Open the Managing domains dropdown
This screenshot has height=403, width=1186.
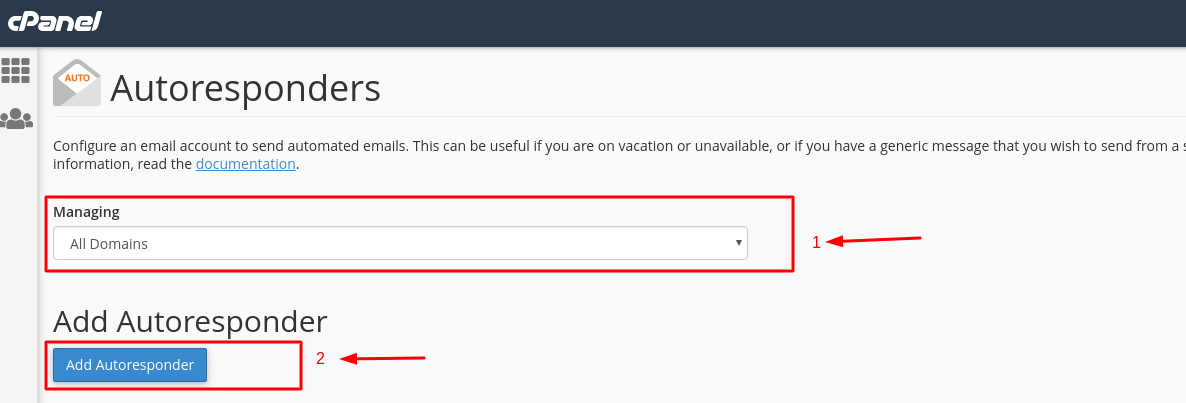400,243
